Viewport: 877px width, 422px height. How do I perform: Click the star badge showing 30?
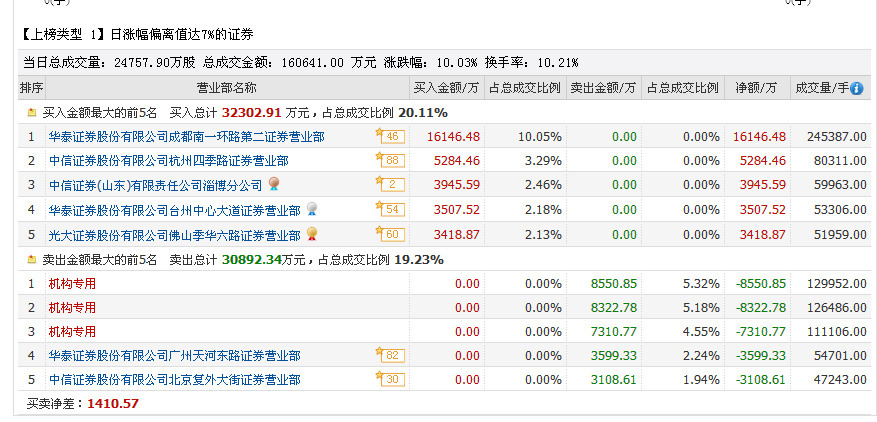[x=390, y=379]
